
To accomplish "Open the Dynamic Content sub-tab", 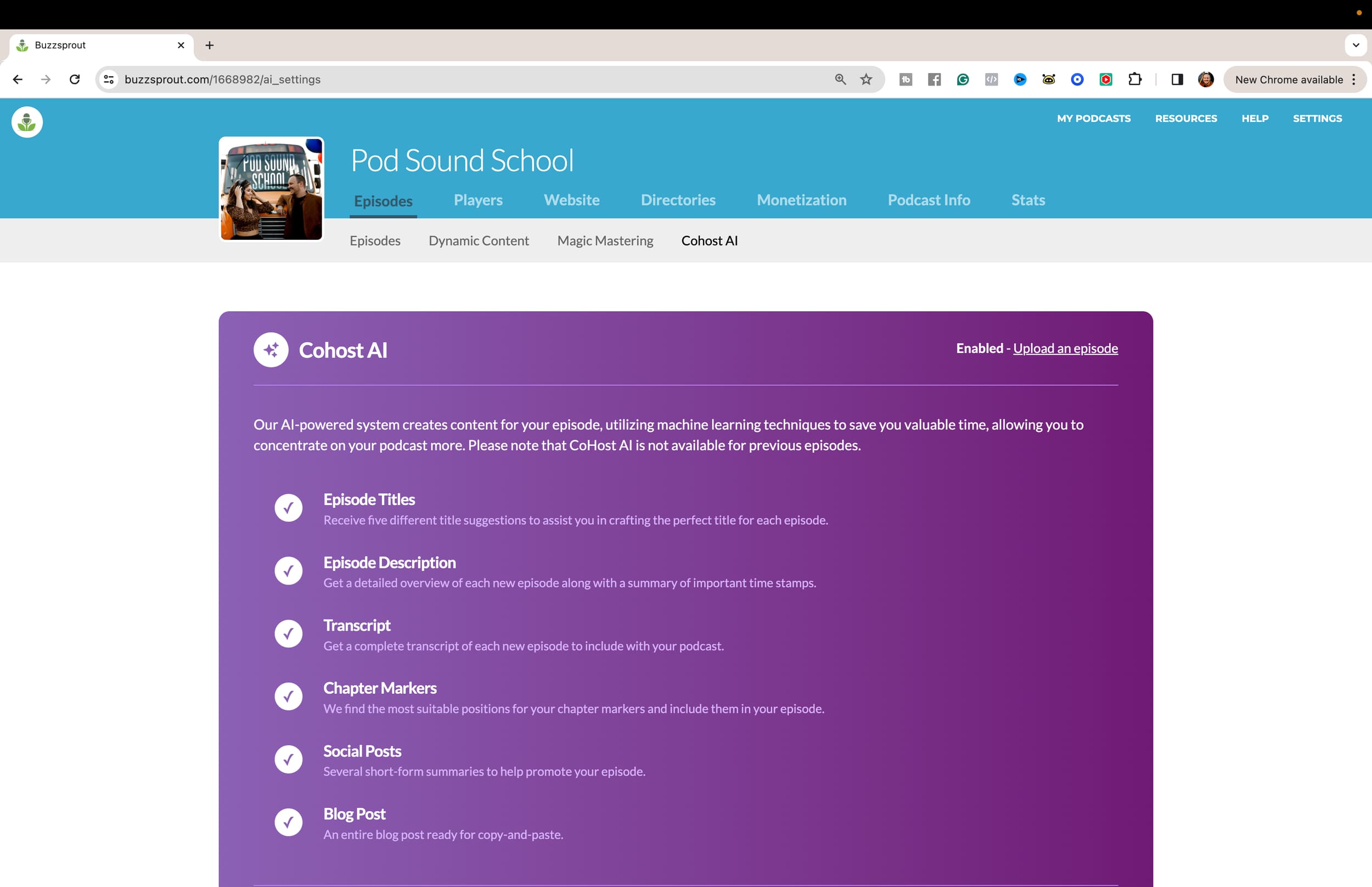I will 479,241.
